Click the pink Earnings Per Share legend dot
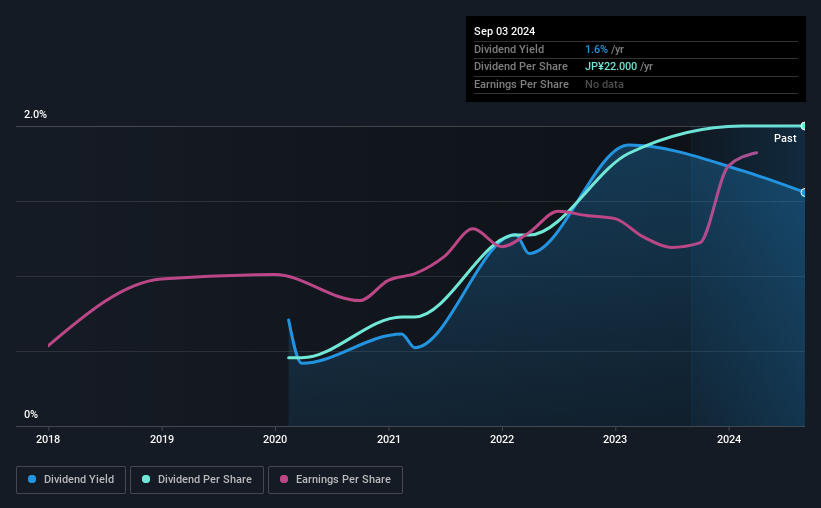Viewport: 821px width, 508px height. click(284, 480)
